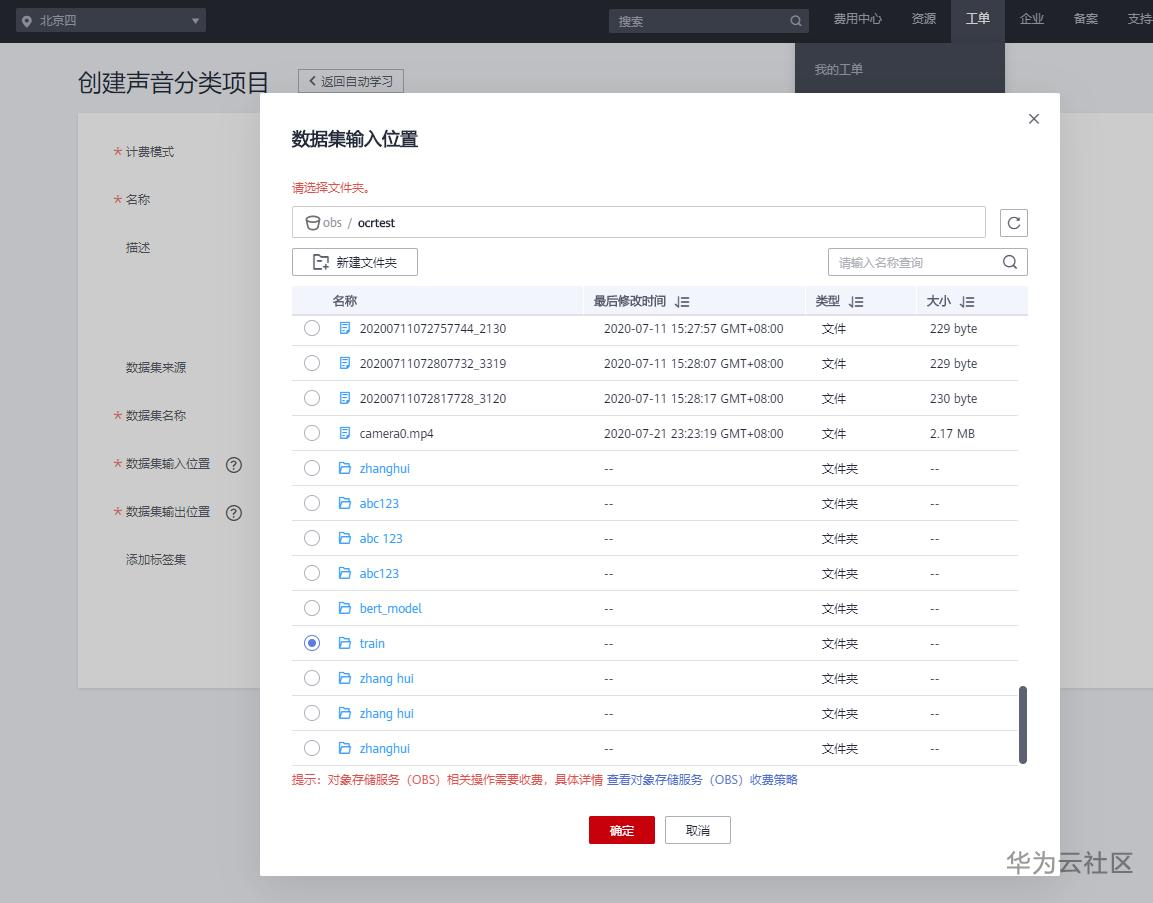Open 资源 in top navigation
This screenshot has height=903, width=1153.
[924, 19]
